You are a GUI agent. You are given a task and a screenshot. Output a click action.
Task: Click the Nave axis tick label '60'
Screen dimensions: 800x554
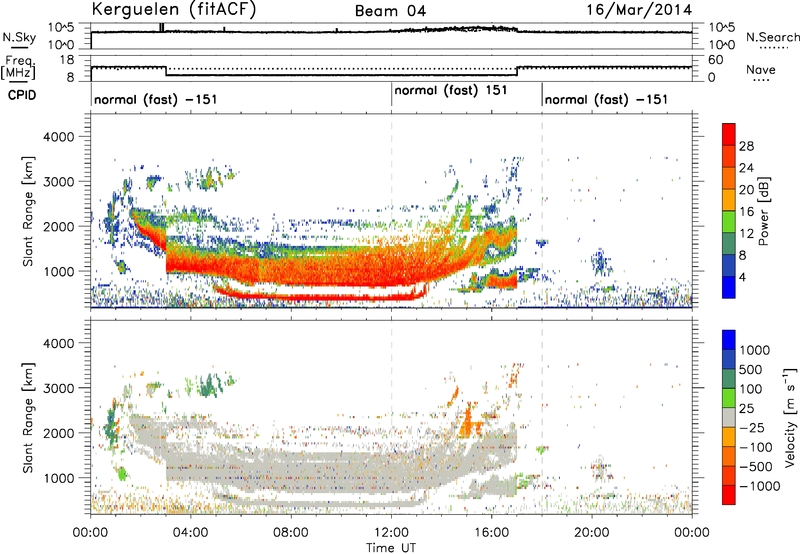click(x=716, y=60)
